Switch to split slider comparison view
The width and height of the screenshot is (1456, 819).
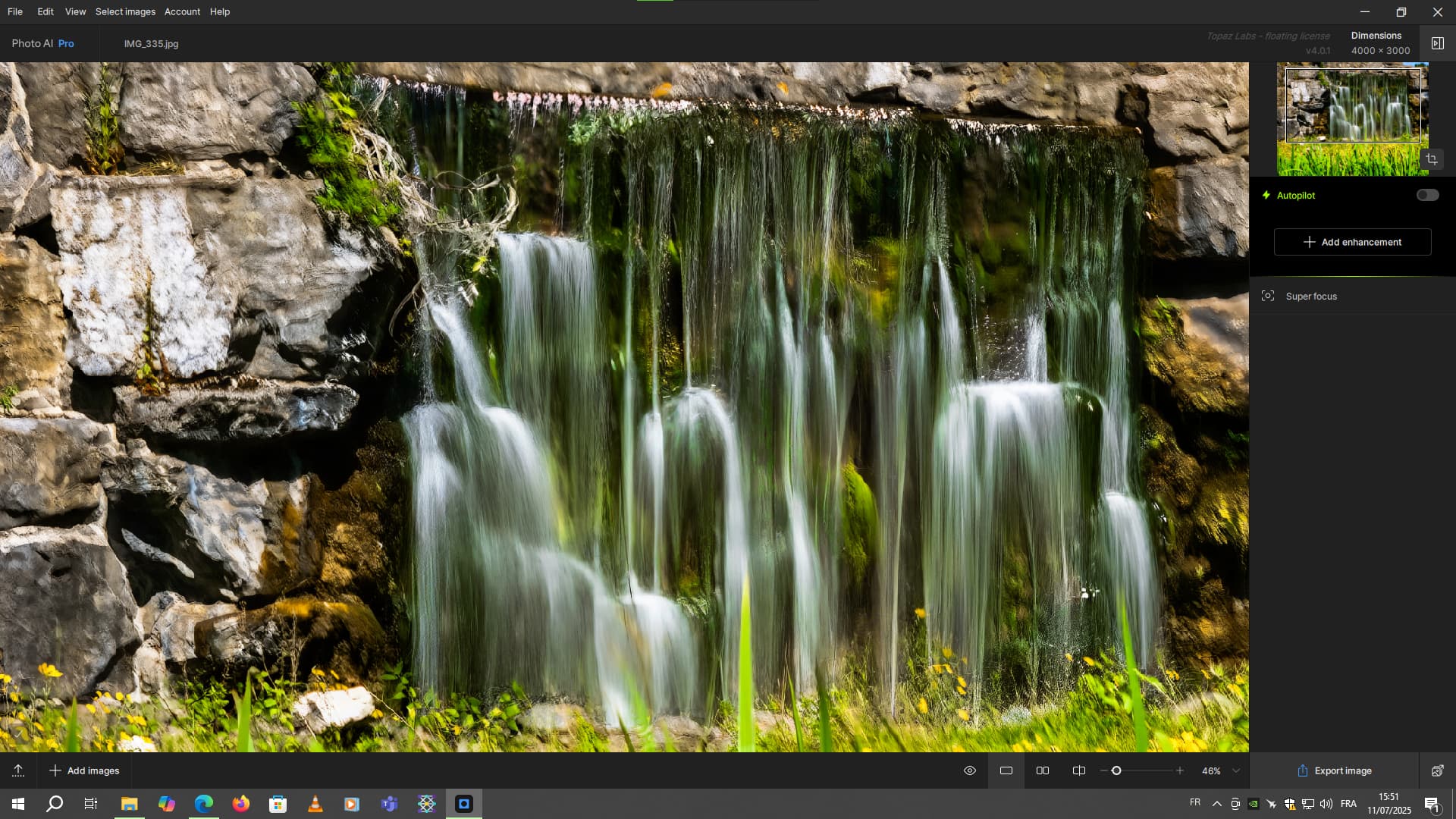(1079, 770)
